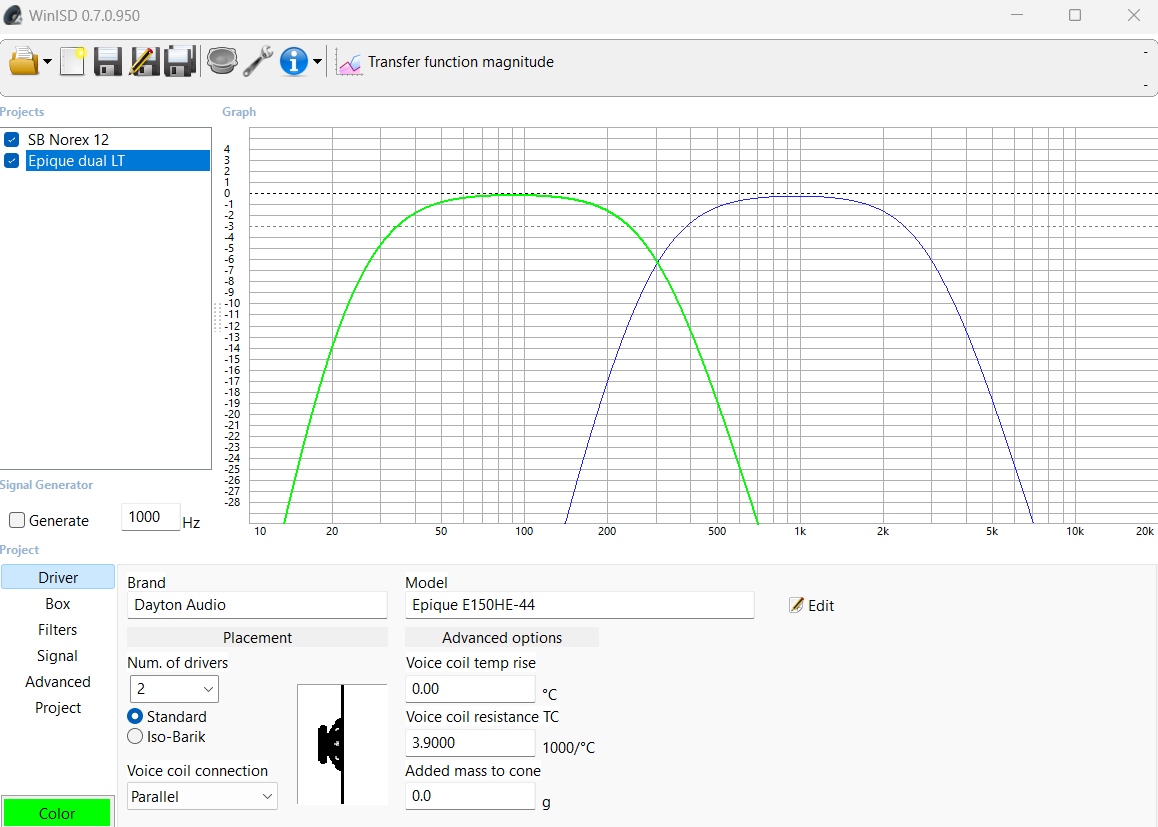1158x827 pixels.
Task: Enable the signal generator Generate checkbox
Action: point(17,521)
